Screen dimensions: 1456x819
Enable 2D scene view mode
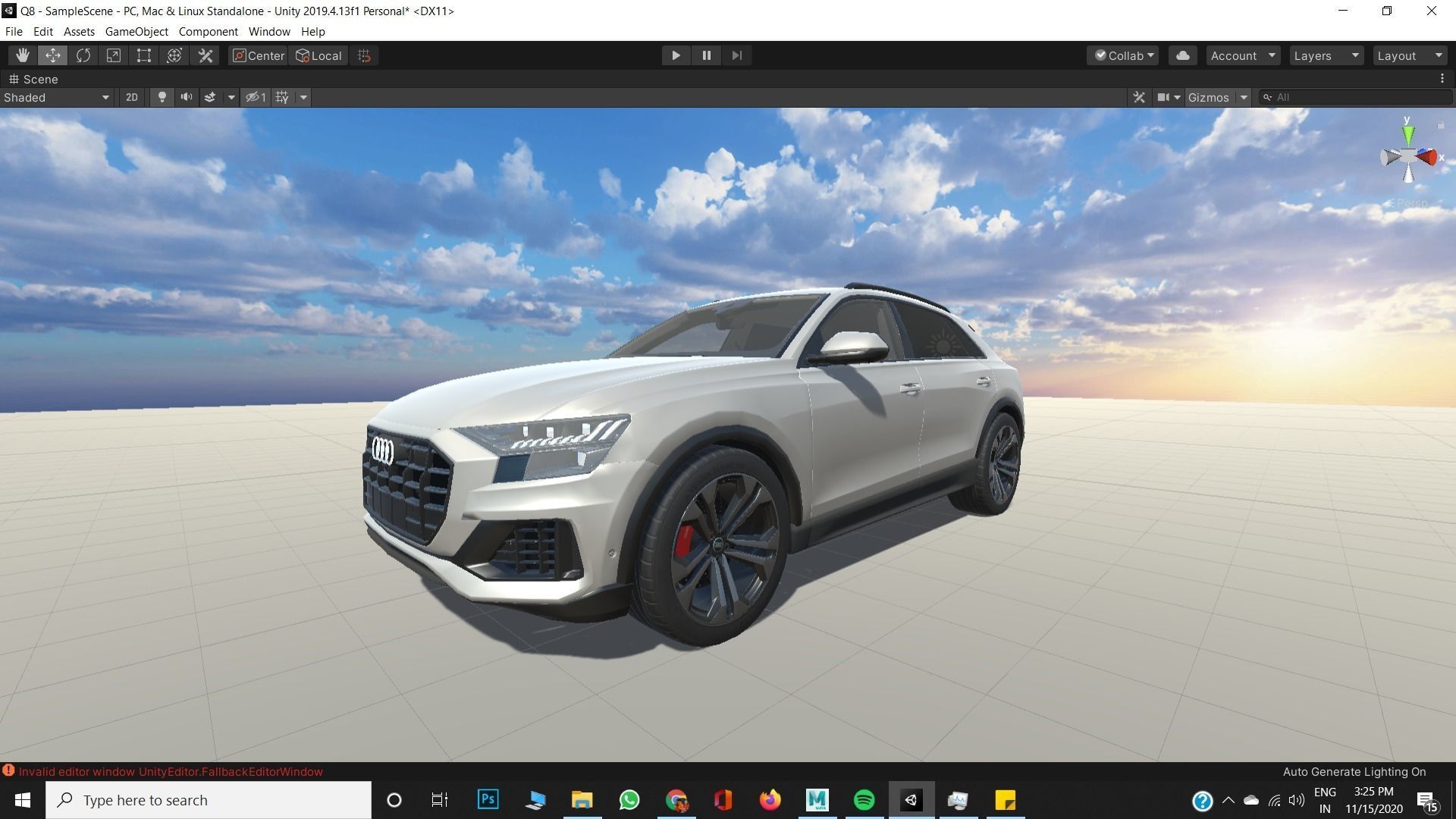[x=131, y=97]
